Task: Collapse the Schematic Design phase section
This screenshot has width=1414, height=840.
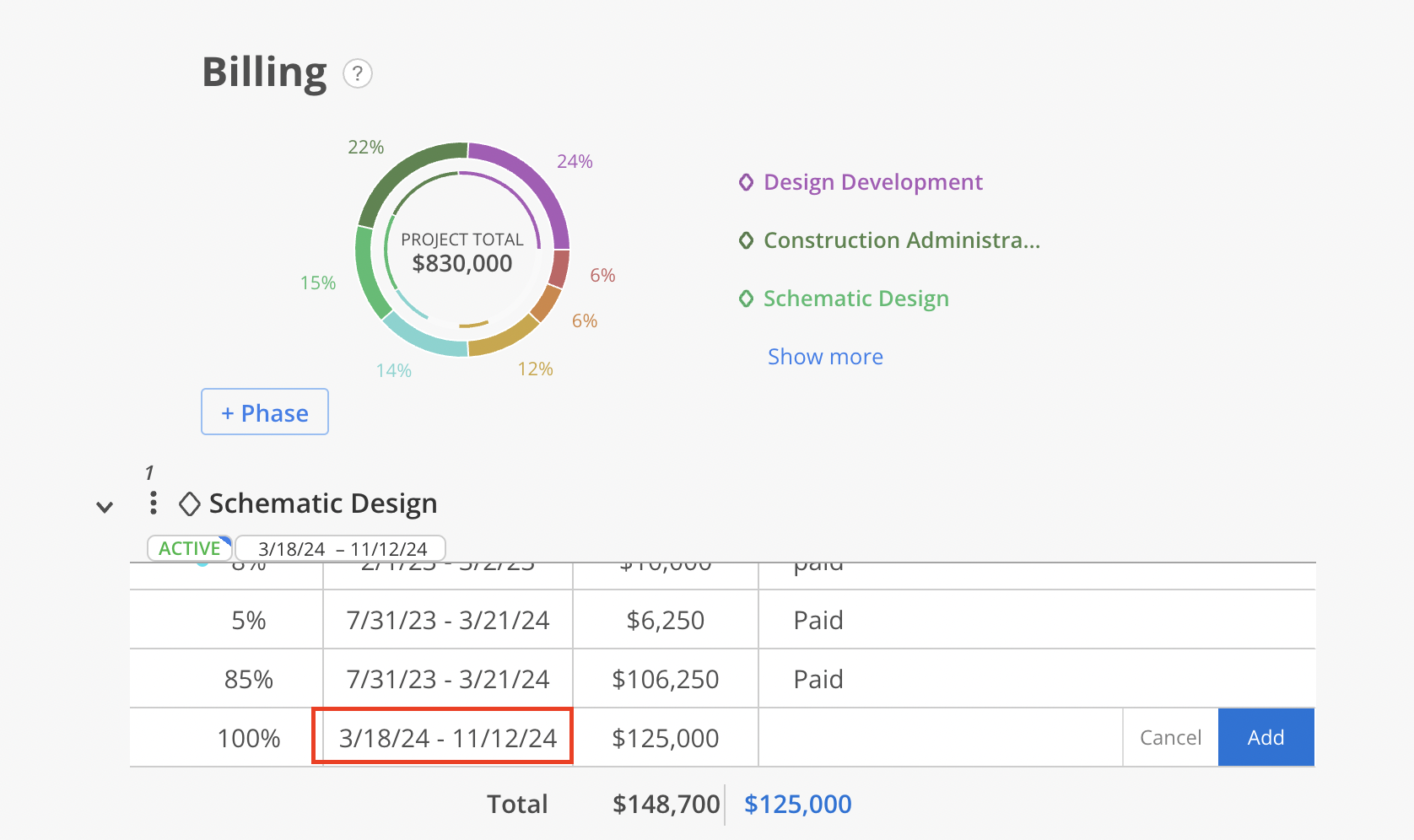Action: point(105,506)
